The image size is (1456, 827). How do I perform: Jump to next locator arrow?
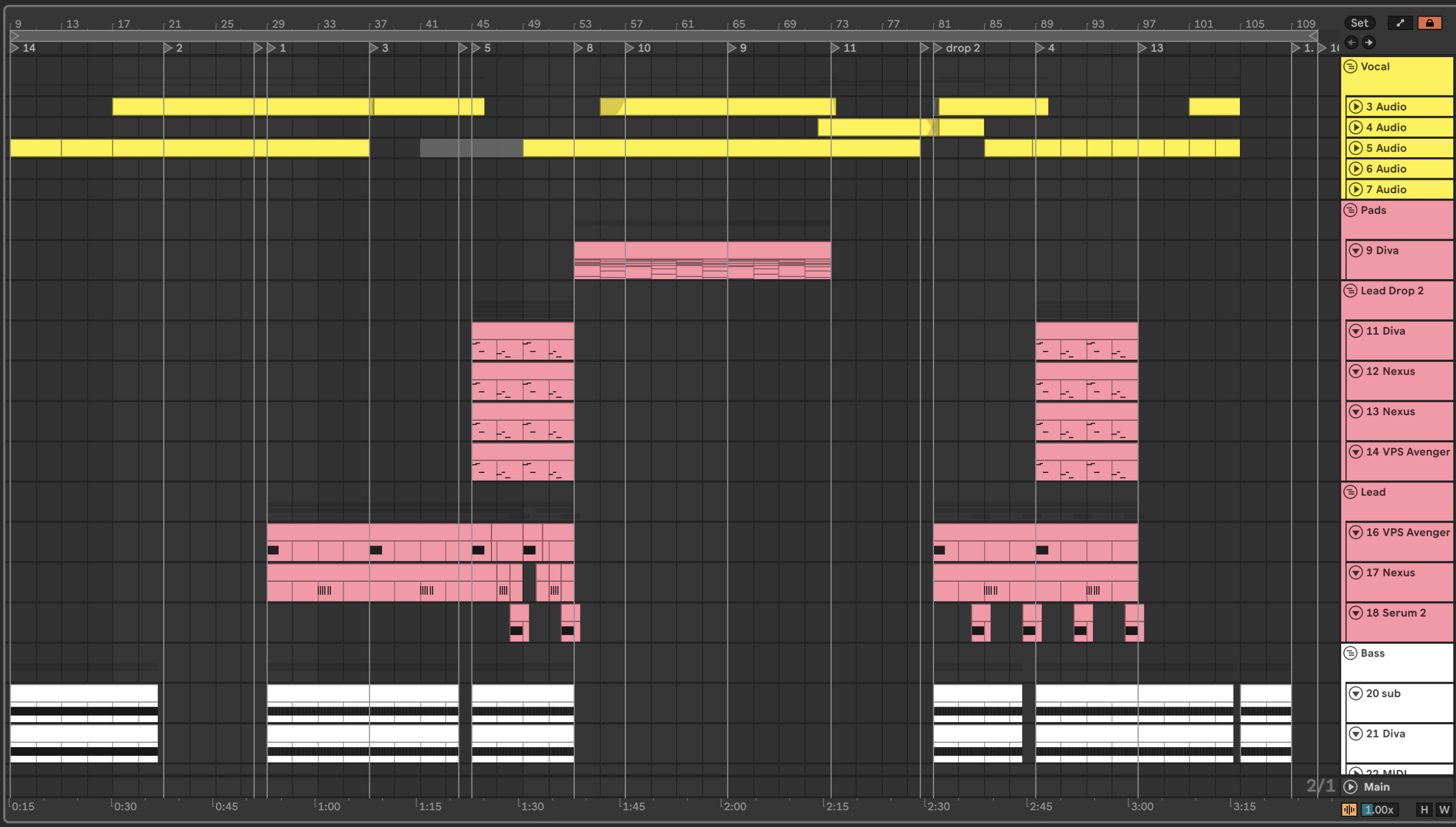[1369, 42]
